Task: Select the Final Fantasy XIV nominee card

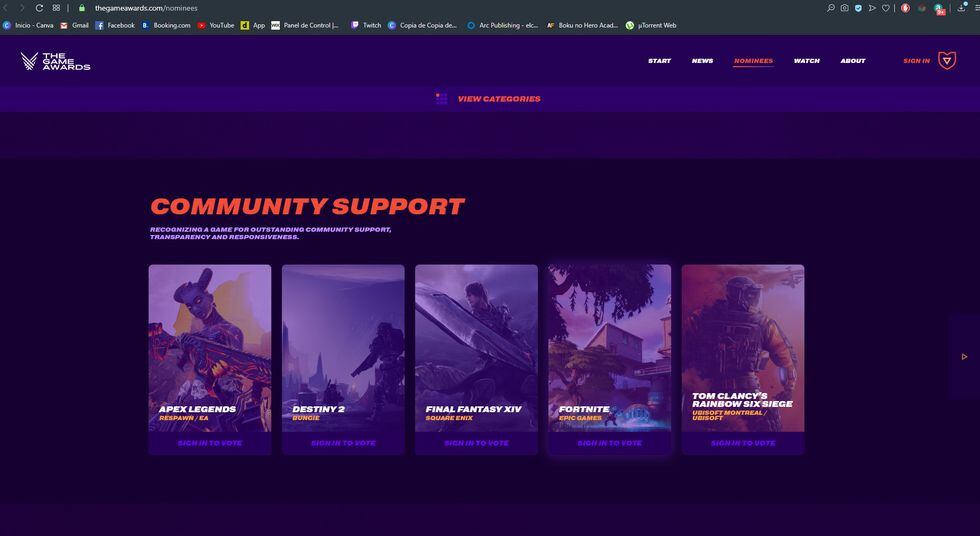Action: click(476, 348)
